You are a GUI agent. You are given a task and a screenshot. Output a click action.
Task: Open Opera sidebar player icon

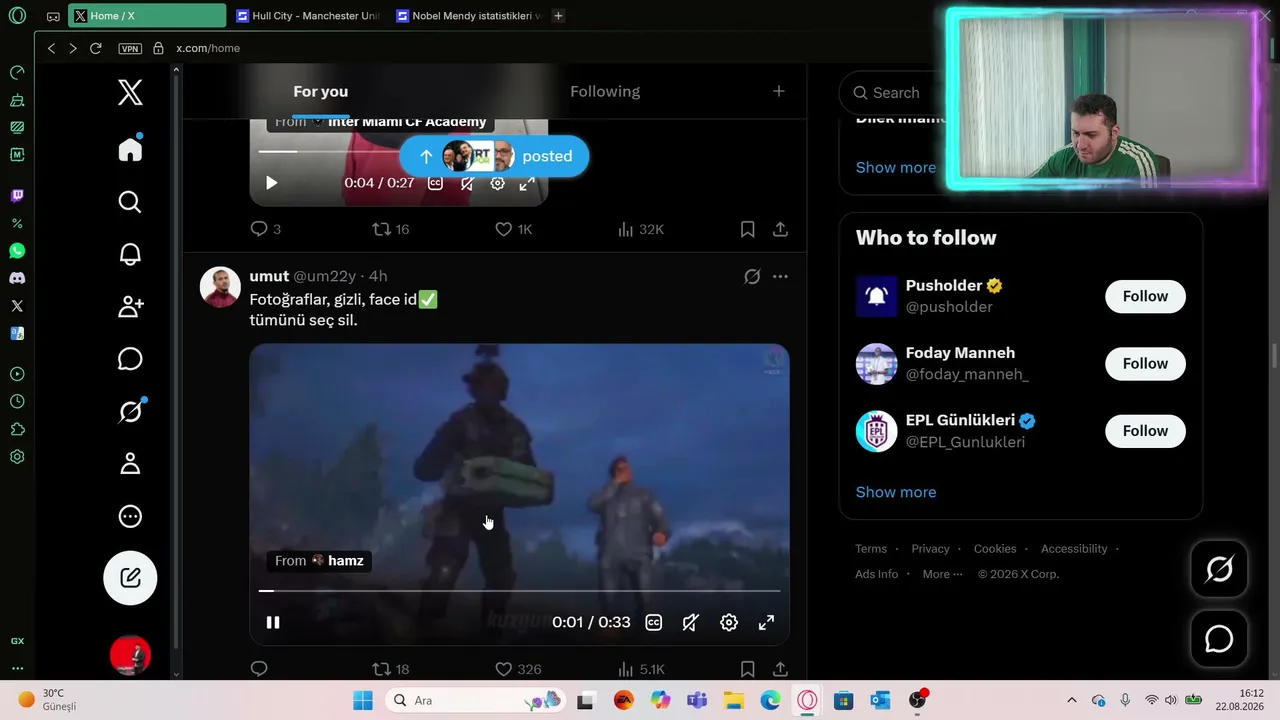pos(17,374)
